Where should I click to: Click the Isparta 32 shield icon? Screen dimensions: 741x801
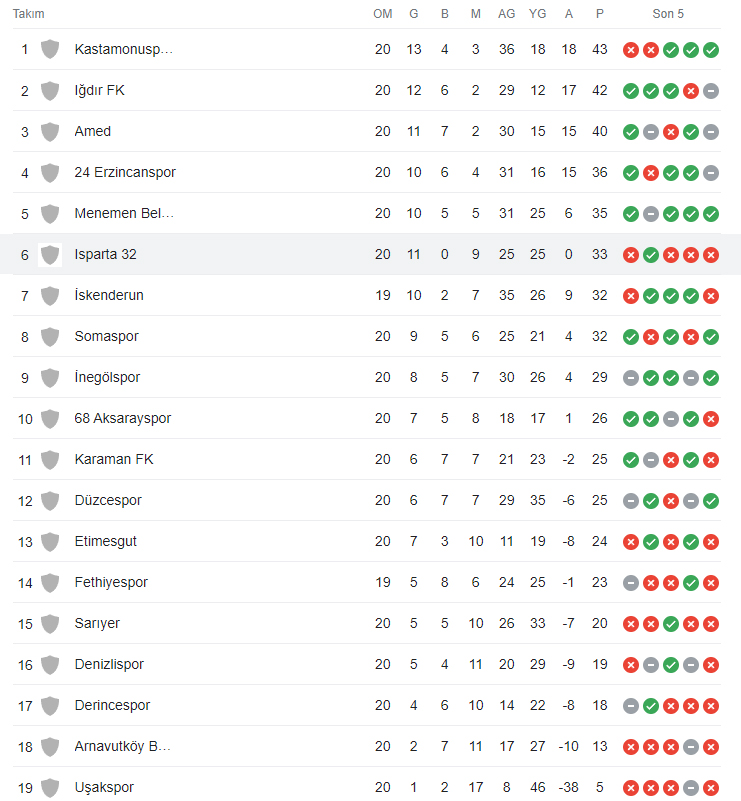(50, 255)
